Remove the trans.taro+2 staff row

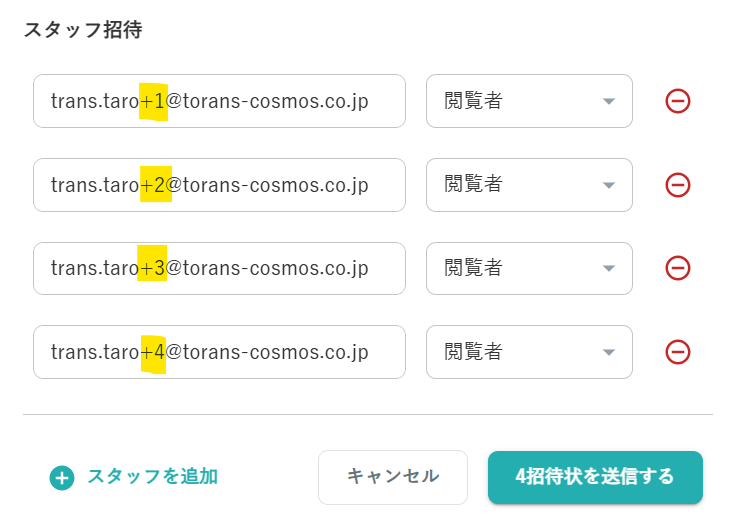point(678,185)
